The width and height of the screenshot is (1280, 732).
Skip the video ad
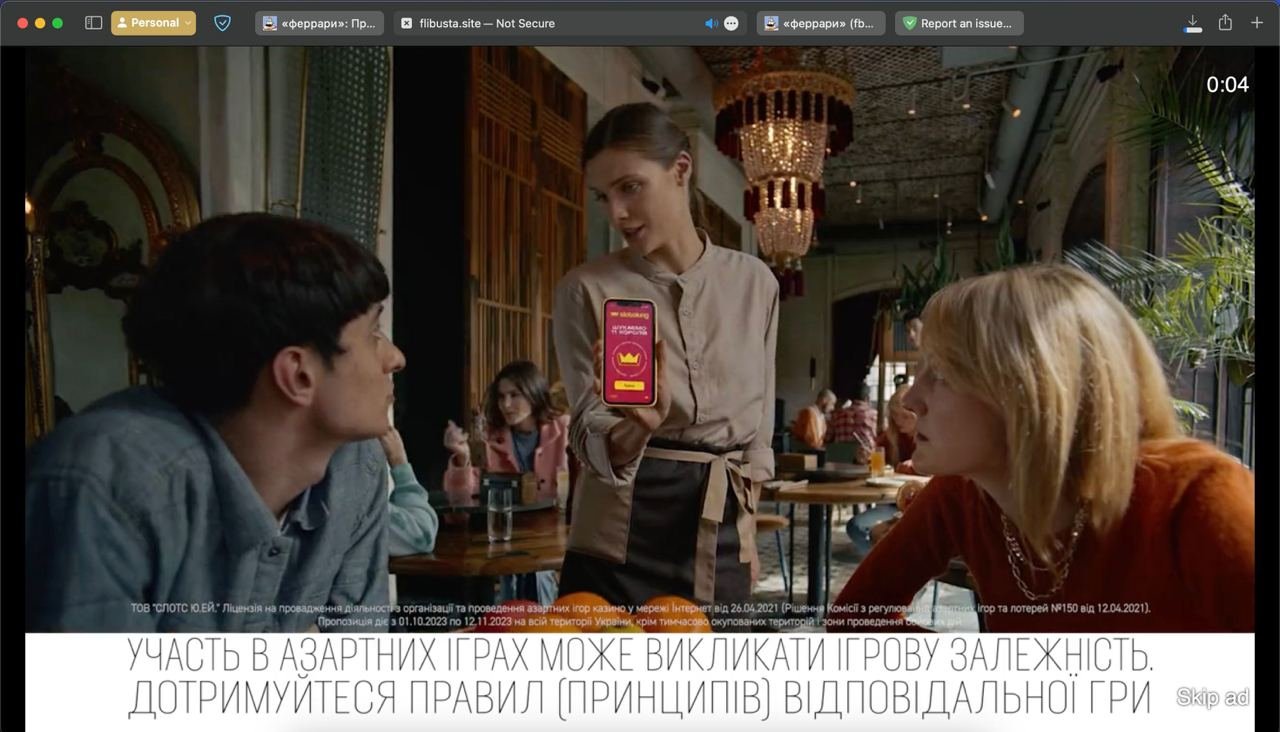[x=1212, y=697]
